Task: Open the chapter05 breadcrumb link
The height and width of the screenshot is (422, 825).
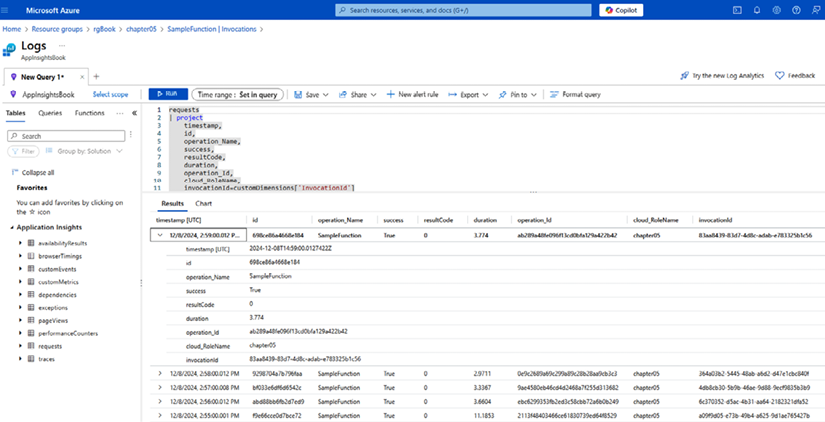Action: coord(142,29)
